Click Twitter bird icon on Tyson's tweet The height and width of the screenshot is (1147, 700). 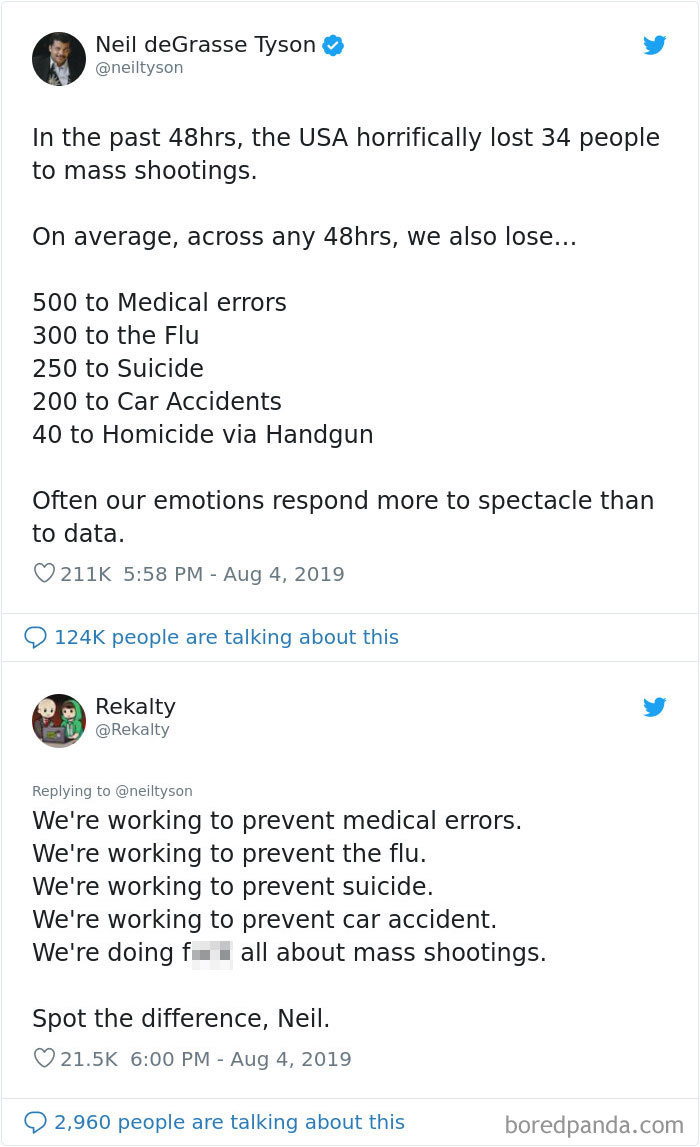(654, 45)
